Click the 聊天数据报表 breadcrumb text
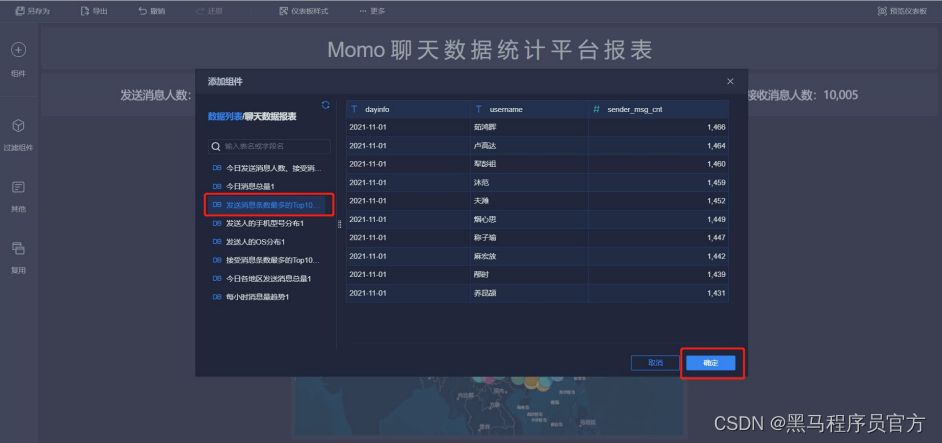Image resolution: width=942 pixels, height=443 pixels. [270, 117]
